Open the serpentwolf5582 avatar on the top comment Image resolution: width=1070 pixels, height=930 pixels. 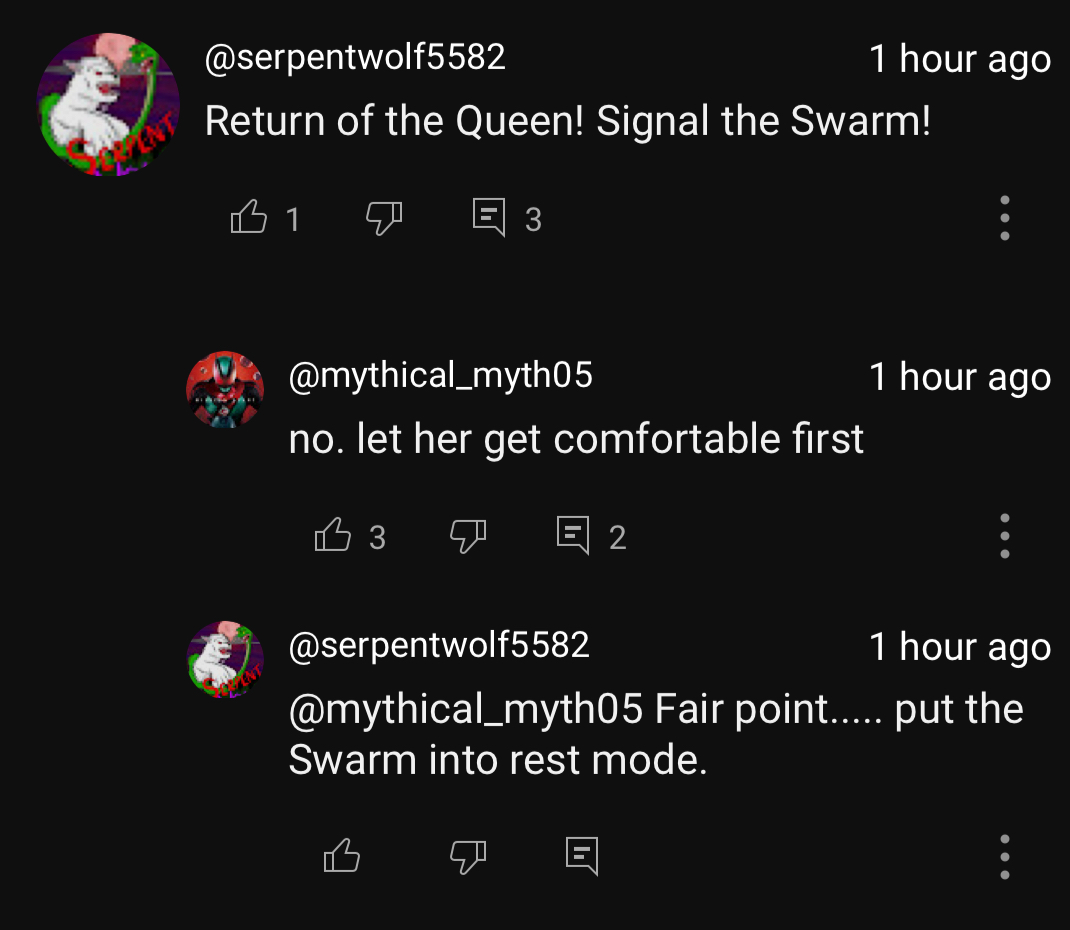coord(108,105)
